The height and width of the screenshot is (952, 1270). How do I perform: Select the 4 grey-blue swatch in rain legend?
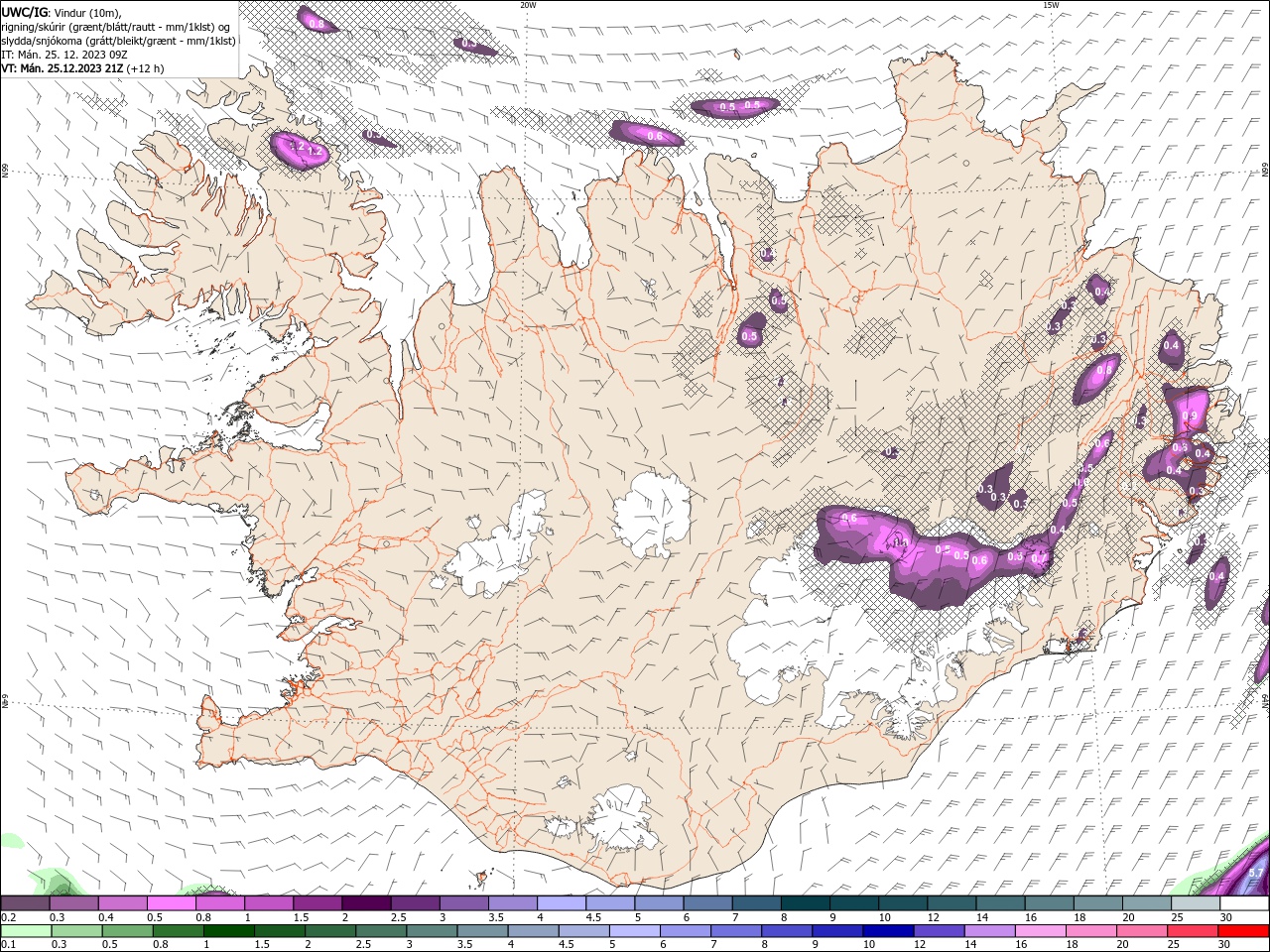pyautogui.click(x=534, y=931)
